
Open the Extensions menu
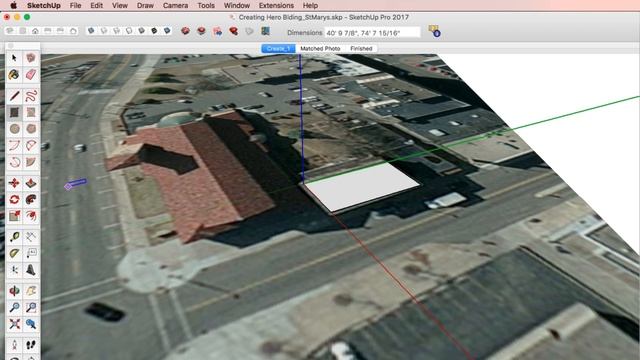(276, 5)
